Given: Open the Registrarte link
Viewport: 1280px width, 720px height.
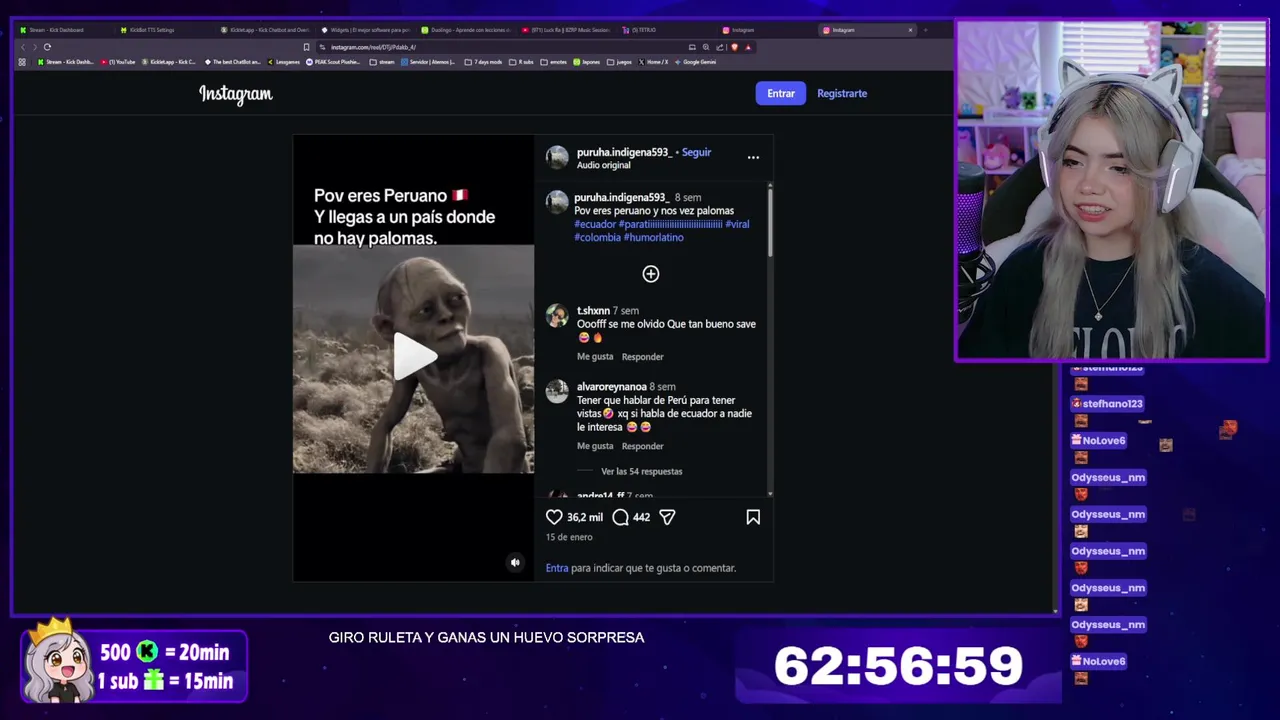Looking at the screenshot, I should tap(842, 93).
